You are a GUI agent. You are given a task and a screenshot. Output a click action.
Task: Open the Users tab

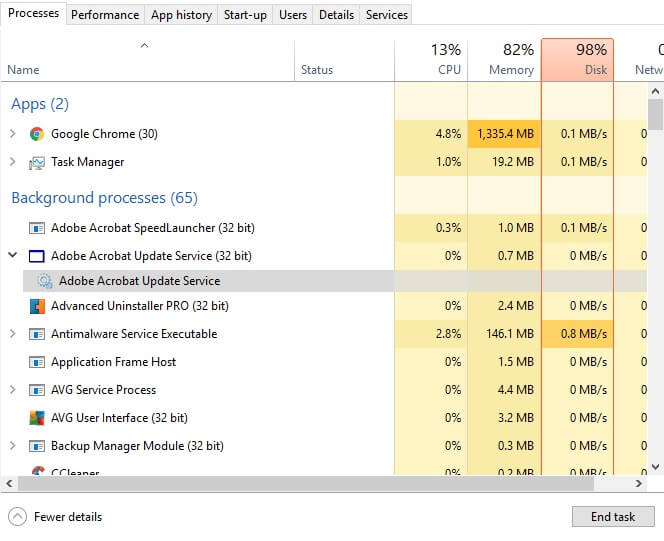click(293, 15)
